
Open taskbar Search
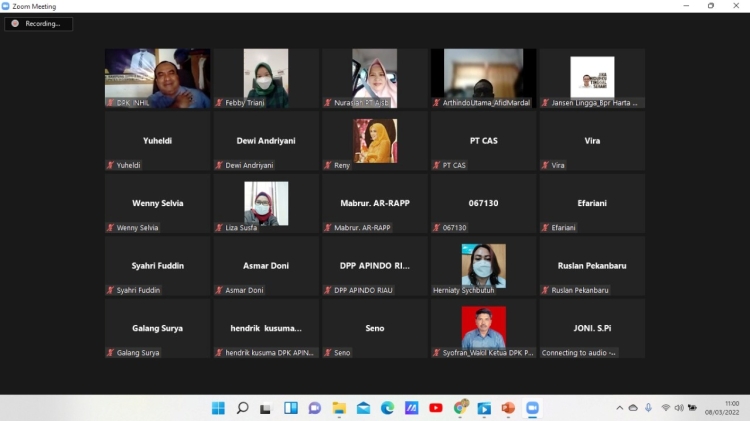click(x=242, y=408)
